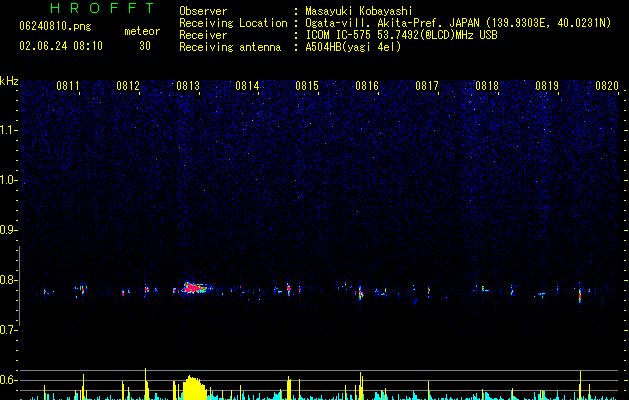Click the 0820 time marker
629x400 pixels.
[x=607, y=86]
